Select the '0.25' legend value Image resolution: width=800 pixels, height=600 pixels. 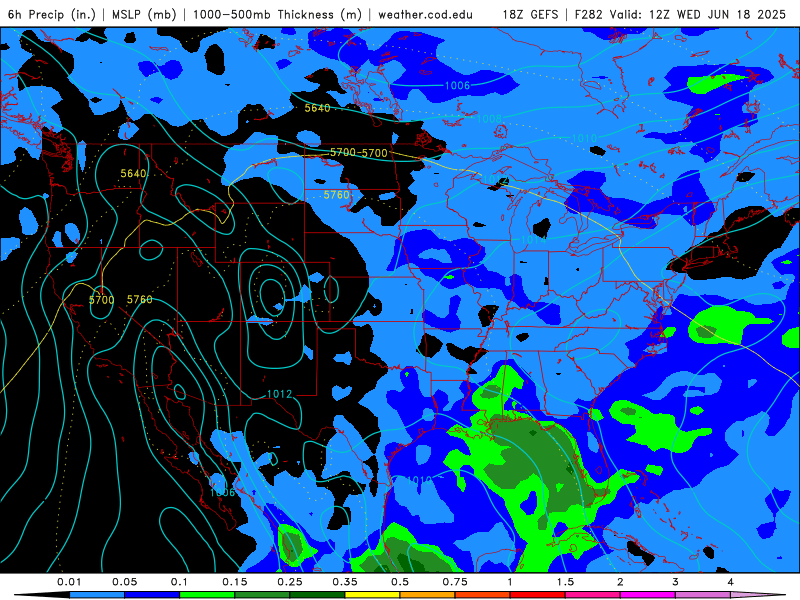[x=290, y=582]
